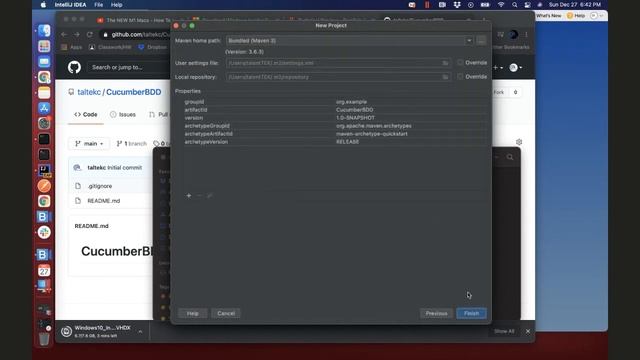The image size is (640, 360).
Task: Select the archetypeArtifactId property row
Action: [x=335, y=133]
